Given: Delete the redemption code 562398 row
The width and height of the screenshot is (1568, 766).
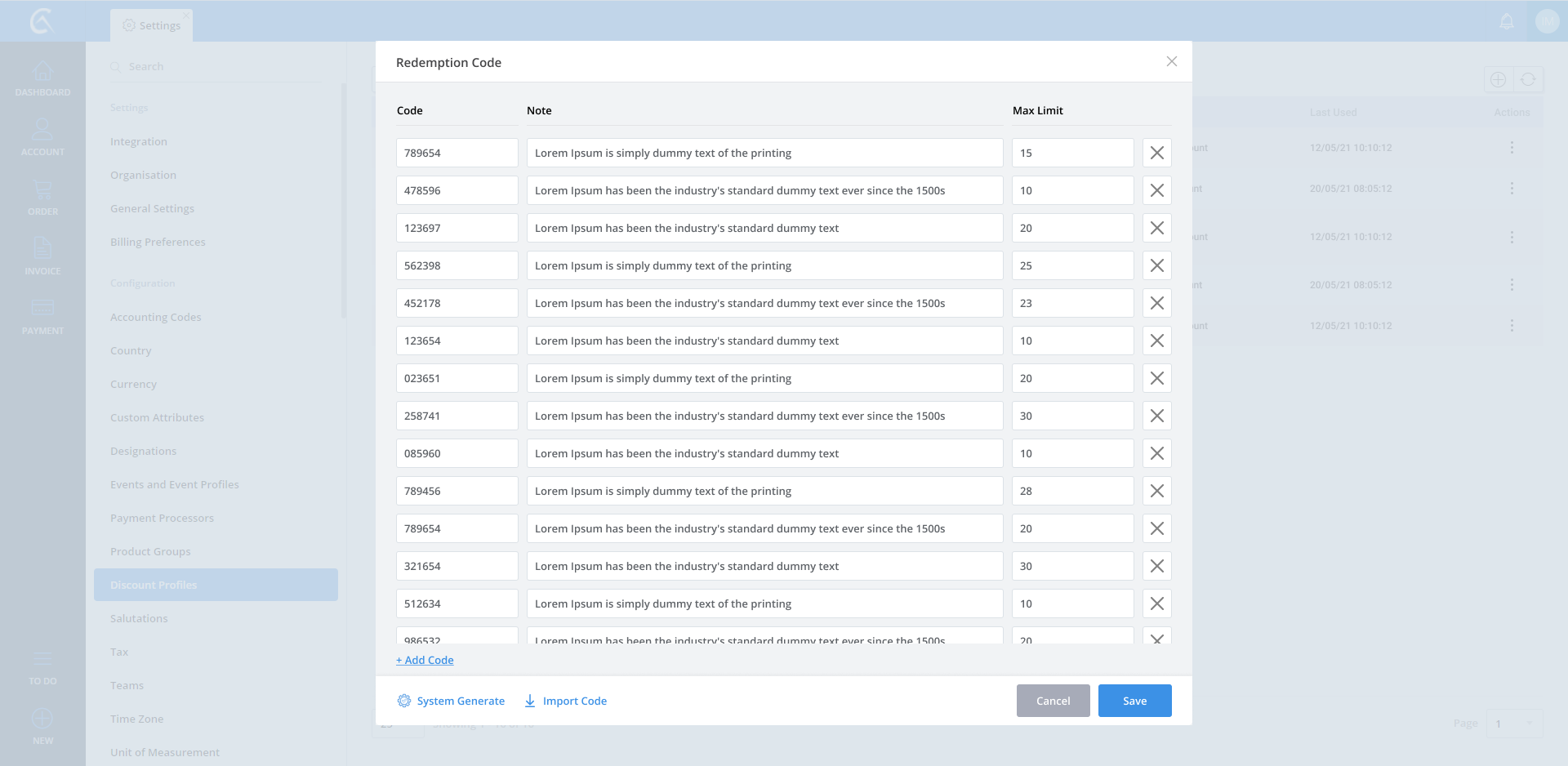Looking at the screenshot, I should click(x=1156, y=265).
